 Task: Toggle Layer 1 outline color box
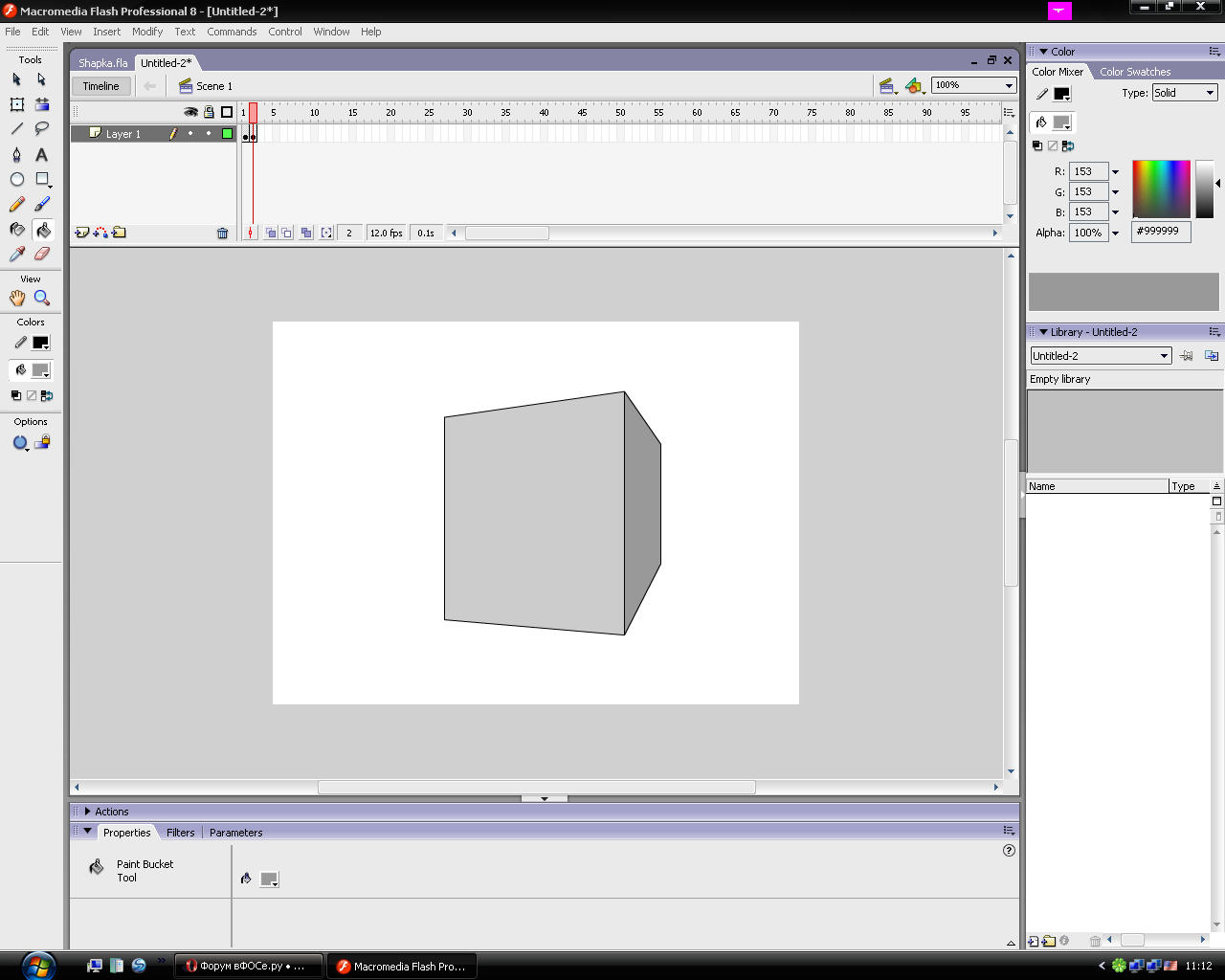[x=227, y=134]
